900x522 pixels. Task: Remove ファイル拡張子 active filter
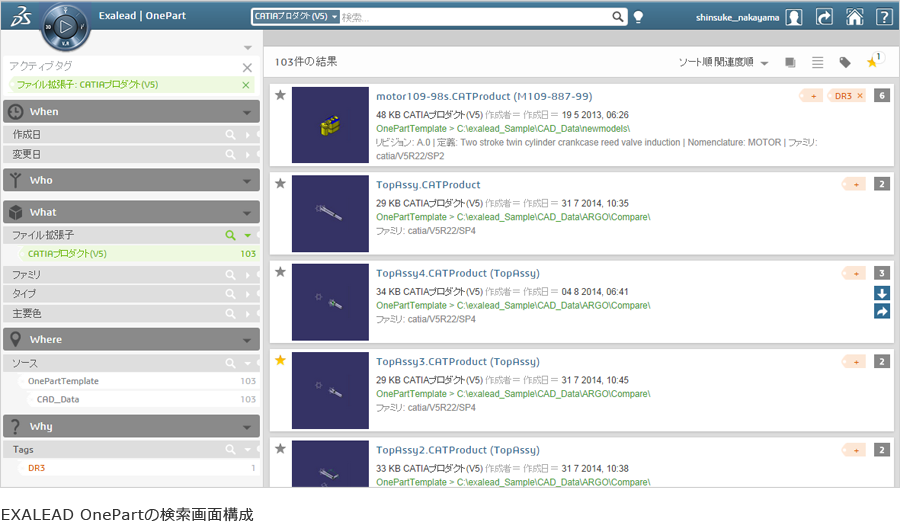pyautogui.click(x=246, y=85)
